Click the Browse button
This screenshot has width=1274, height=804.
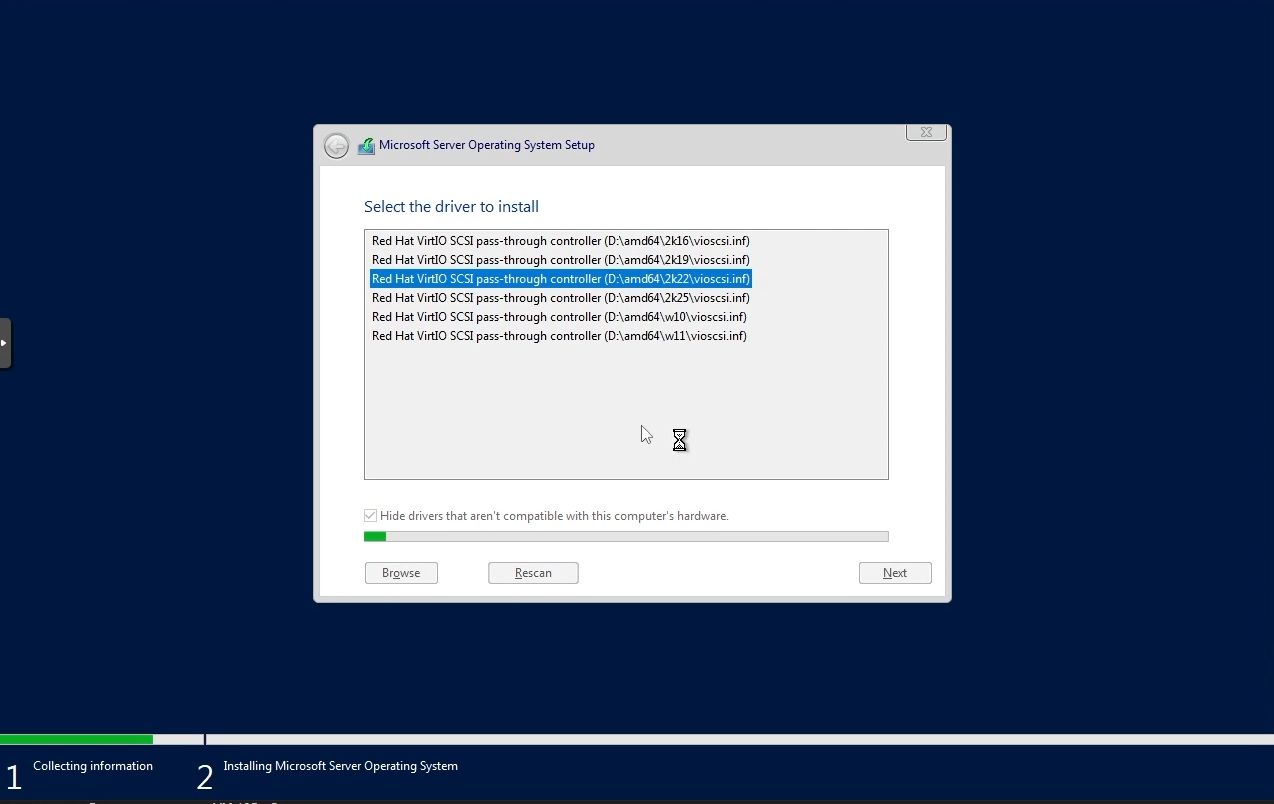(401, 572)
